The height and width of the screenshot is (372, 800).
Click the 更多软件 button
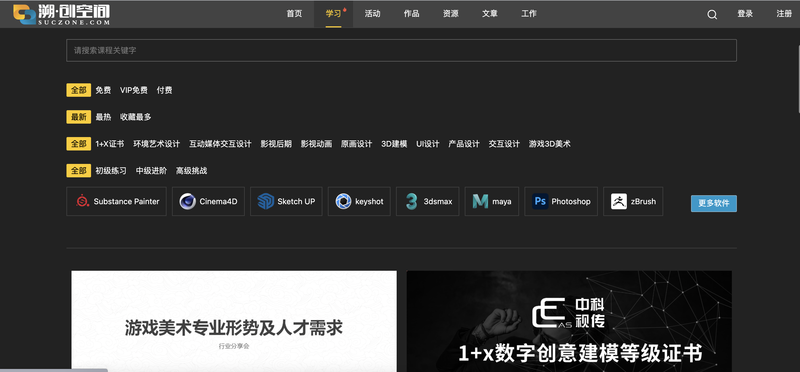coord(714,203)
